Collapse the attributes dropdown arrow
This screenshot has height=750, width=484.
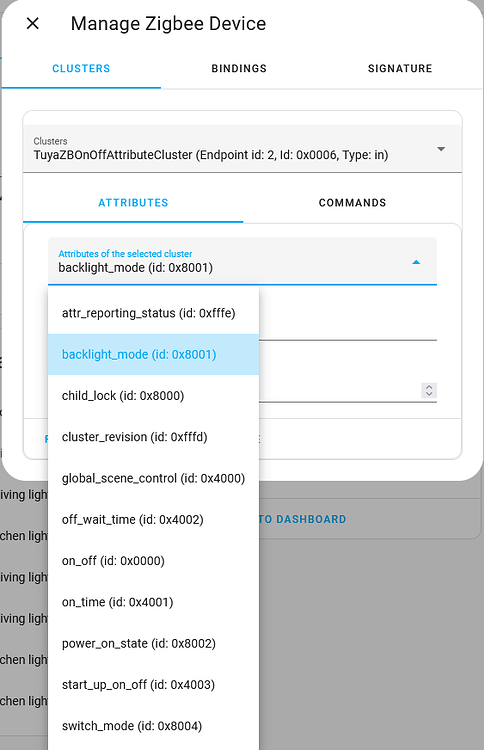416,262
